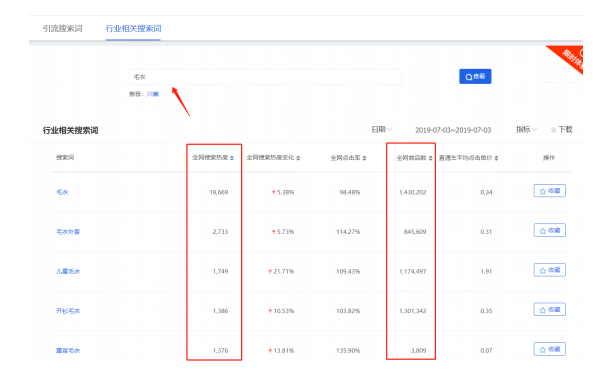Screen dimensions: 612x371
Task: Click the heat change value 10.53%
Action: [284, 311]
